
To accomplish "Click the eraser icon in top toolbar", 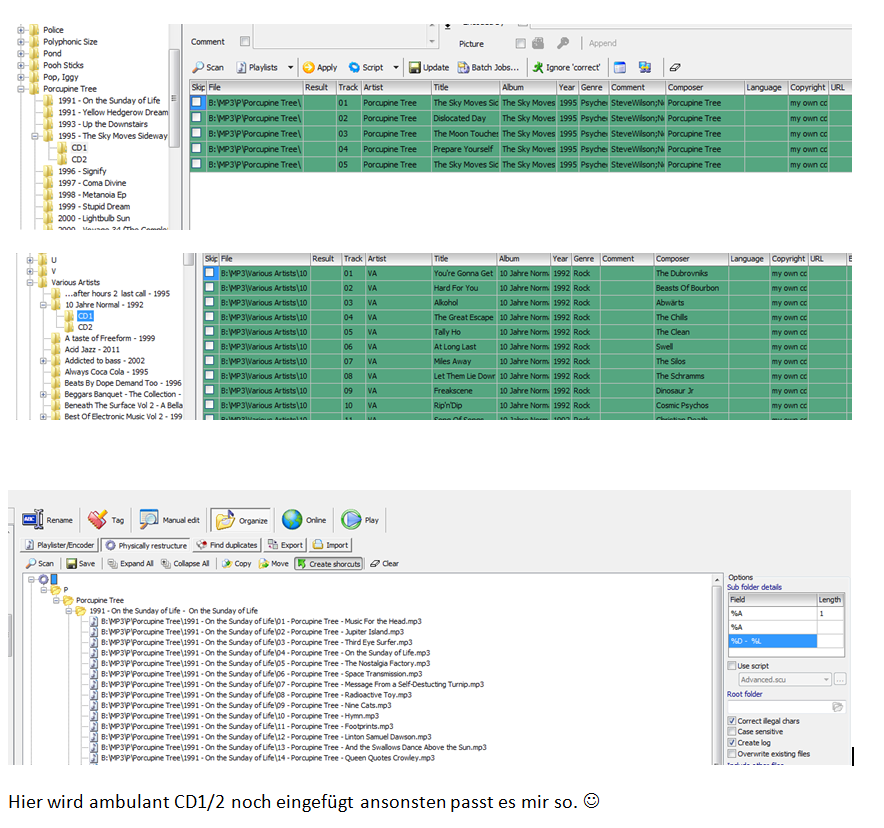I will (674, 67).
